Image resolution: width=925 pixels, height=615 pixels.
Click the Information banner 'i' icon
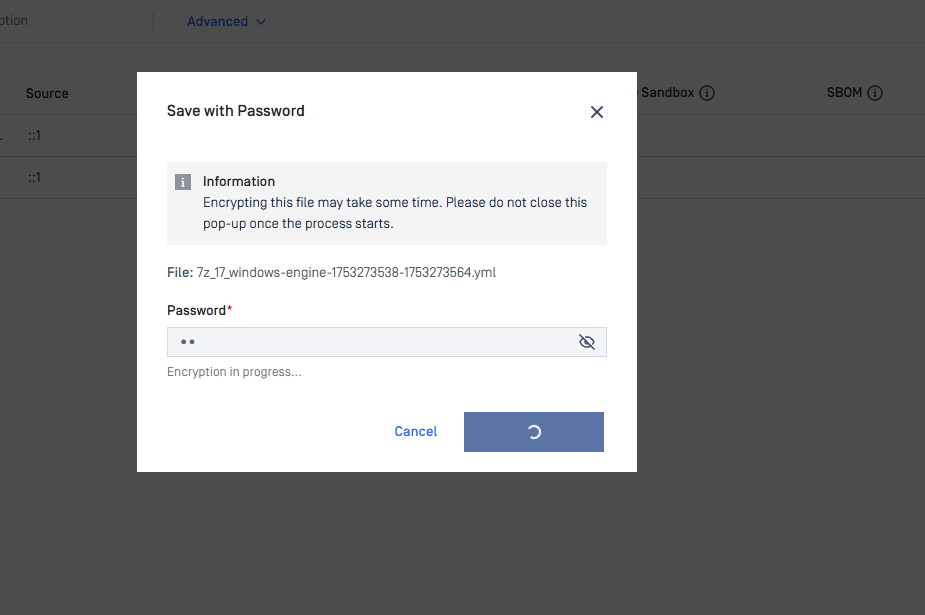[183, 182]
